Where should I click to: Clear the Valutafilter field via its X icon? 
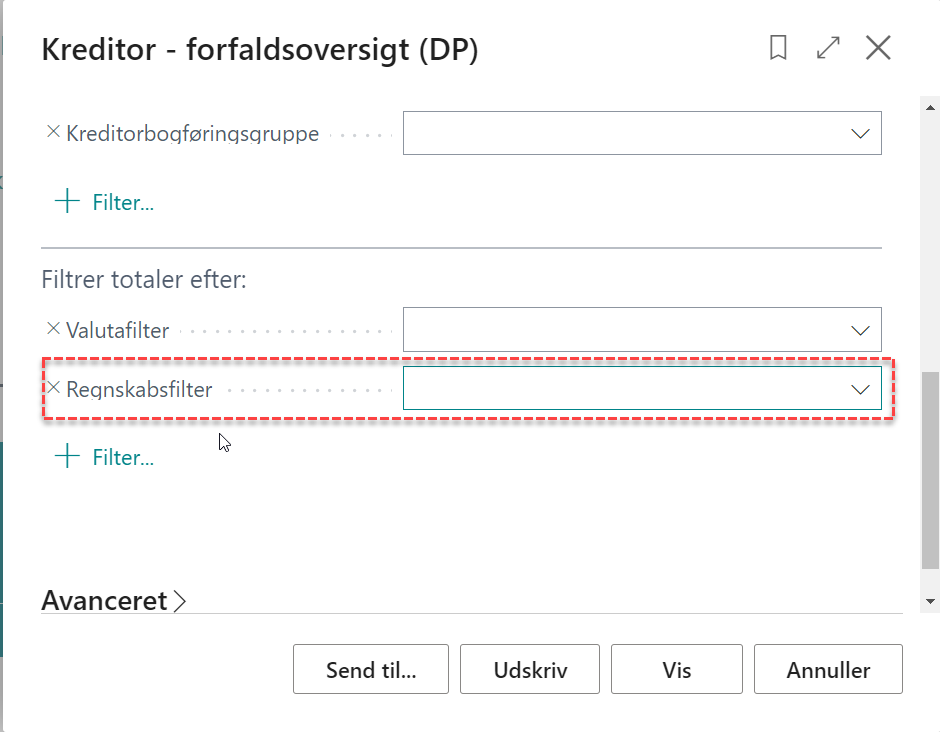(52, 329)
